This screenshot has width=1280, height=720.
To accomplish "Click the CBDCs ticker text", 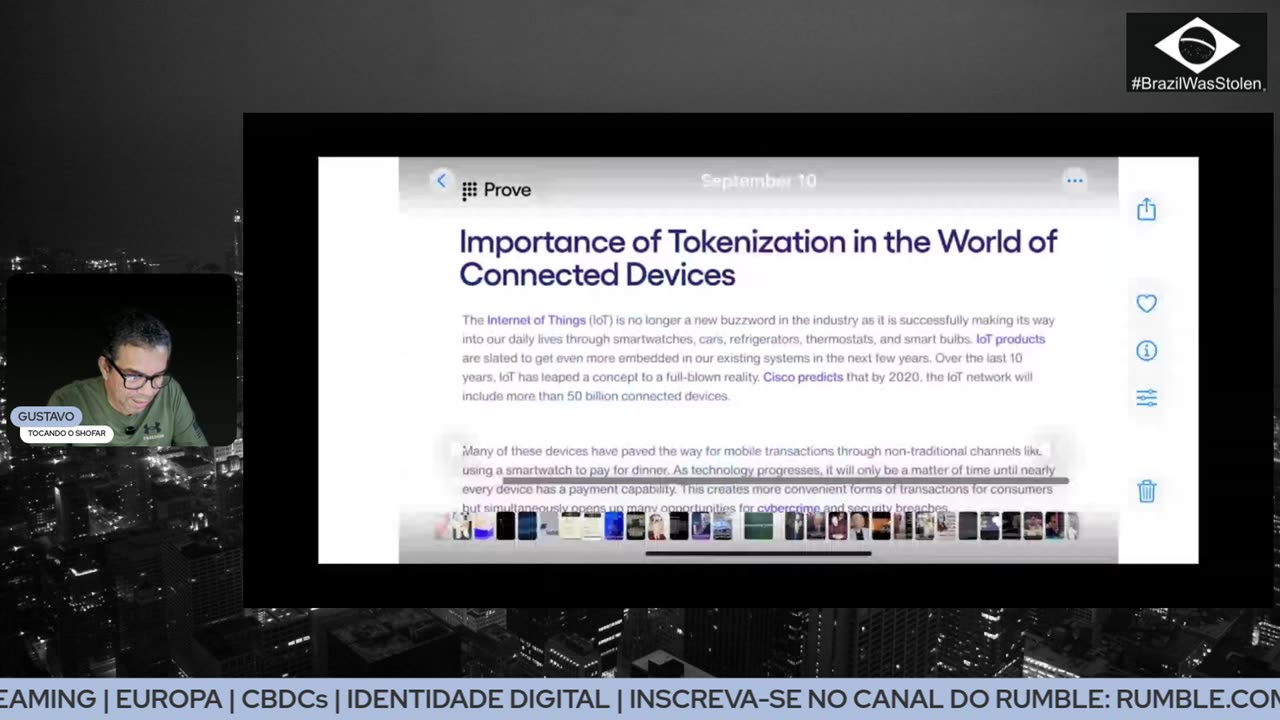I will point(285,699).
